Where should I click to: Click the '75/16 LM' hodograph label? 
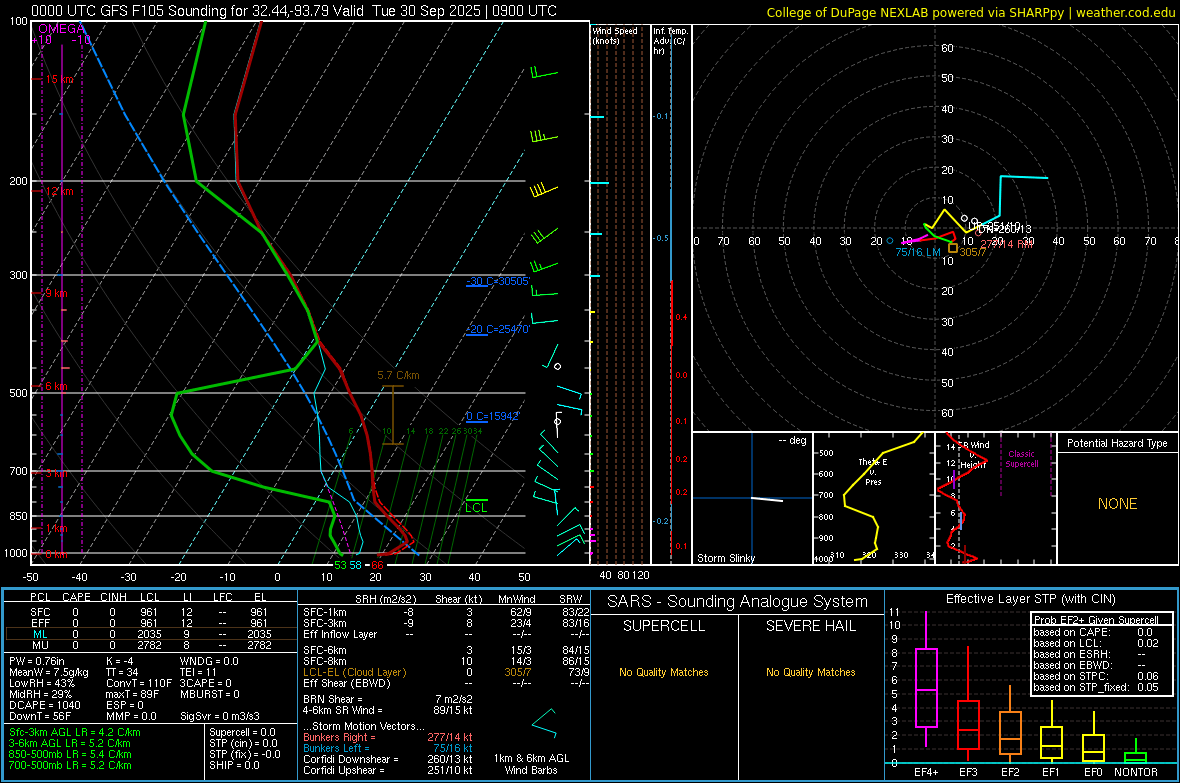(917, 252)
